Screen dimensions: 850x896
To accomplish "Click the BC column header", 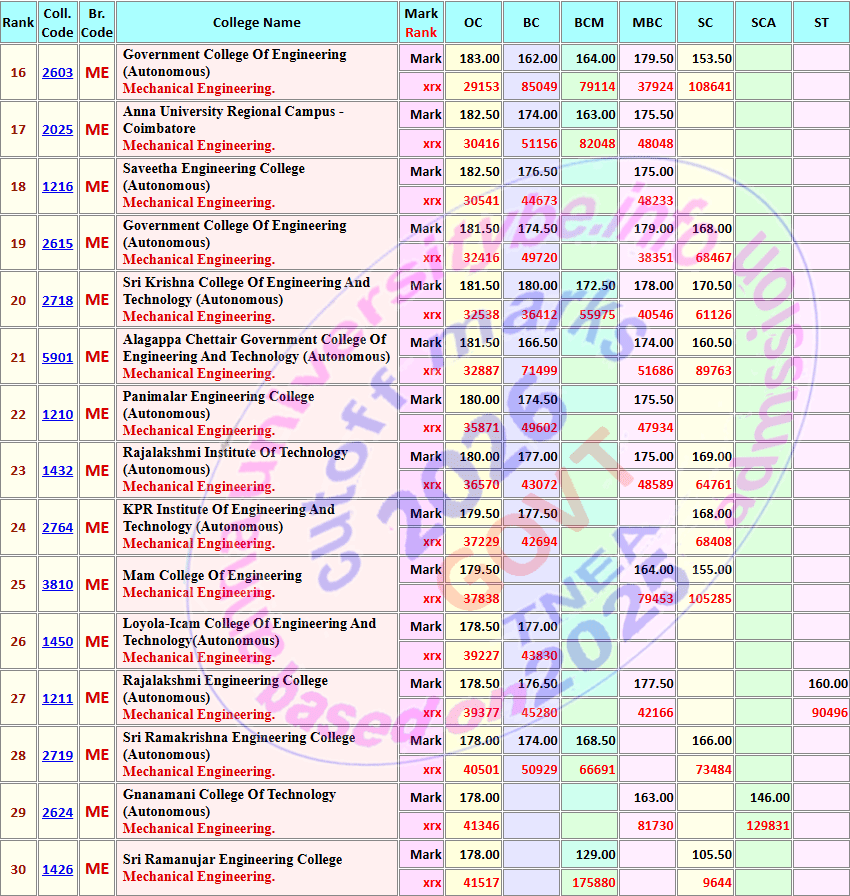I will click(x=531, y=22).
